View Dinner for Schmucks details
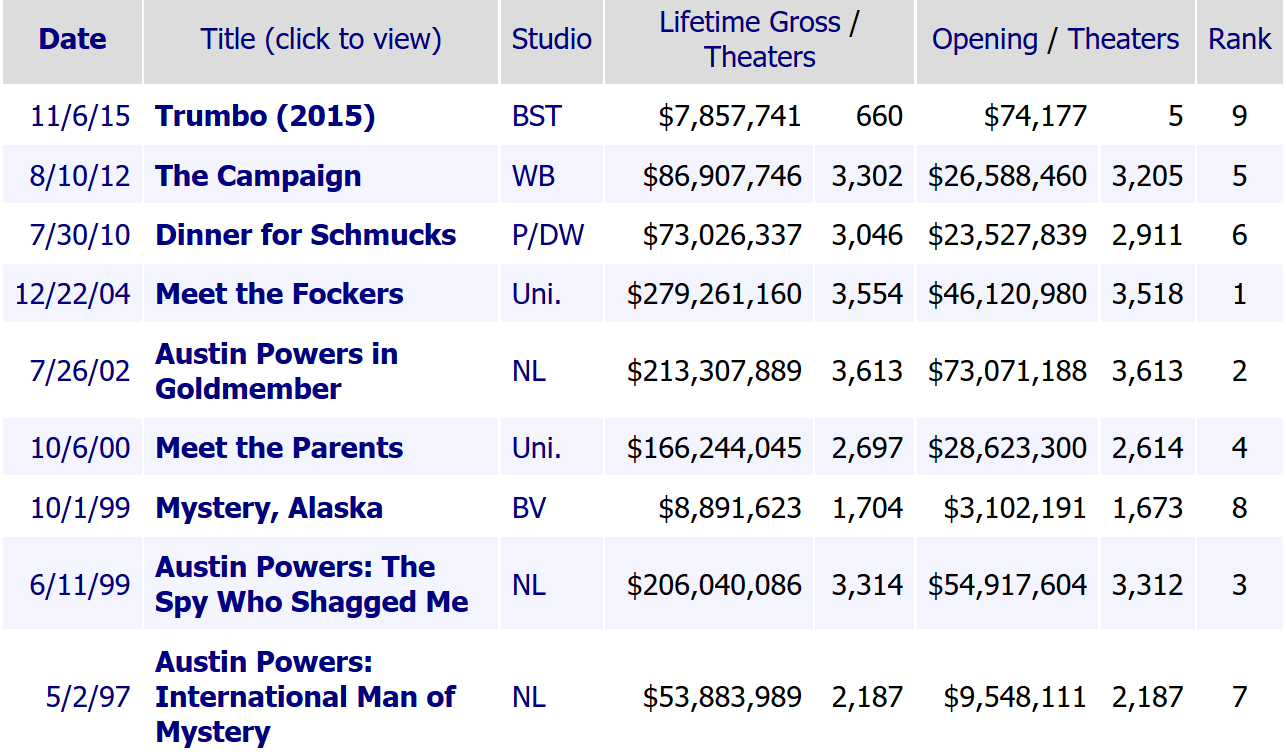The width and height of the screenshot is (1286, 756). coord(305,235)
